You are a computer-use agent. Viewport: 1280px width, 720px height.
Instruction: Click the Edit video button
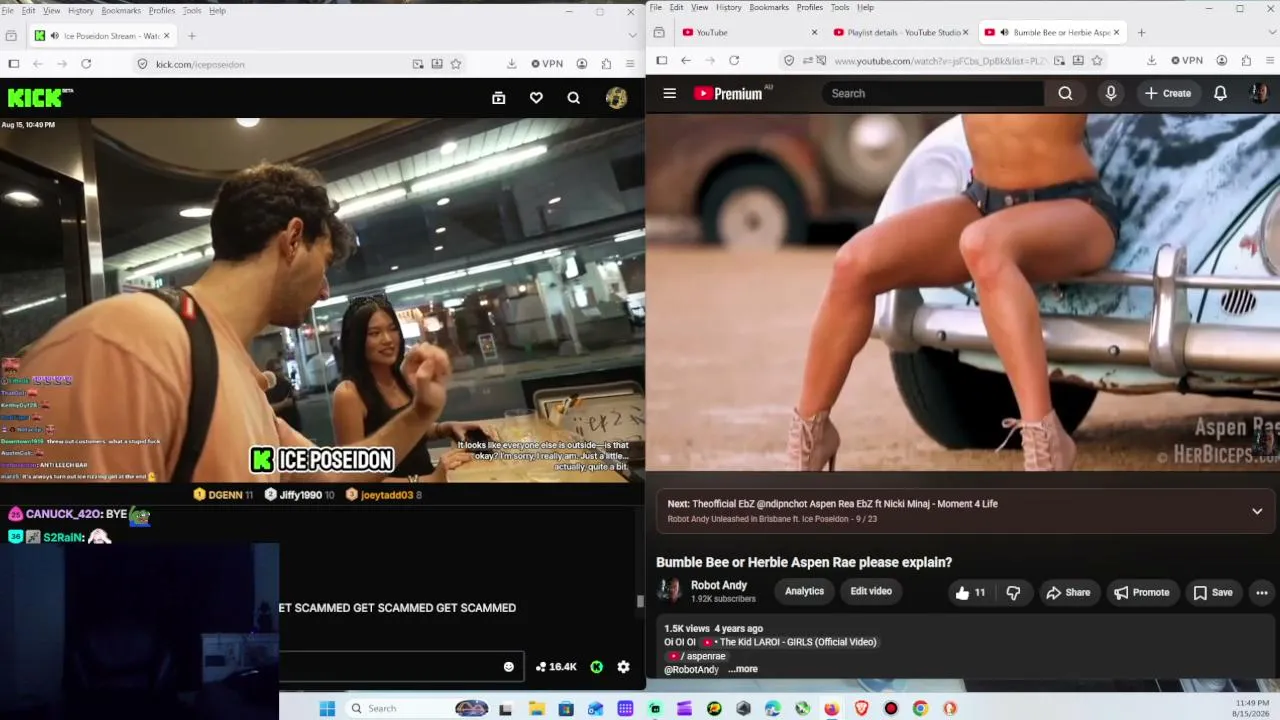pyautogui.click(x=871, y=591)
